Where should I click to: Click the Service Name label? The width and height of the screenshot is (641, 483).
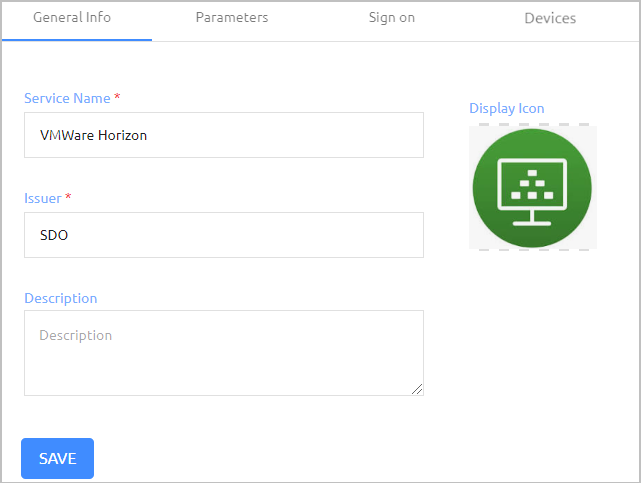pos(67,98)
